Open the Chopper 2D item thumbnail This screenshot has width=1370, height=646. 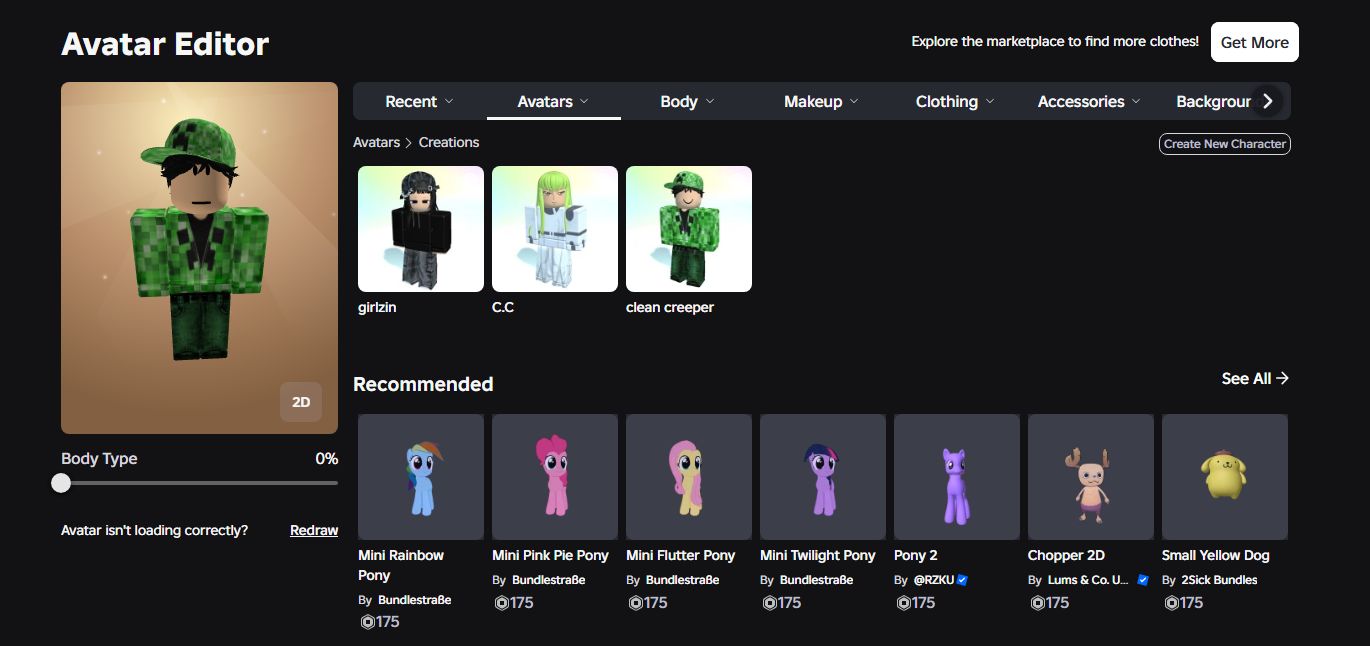[x=1091, y=477]
